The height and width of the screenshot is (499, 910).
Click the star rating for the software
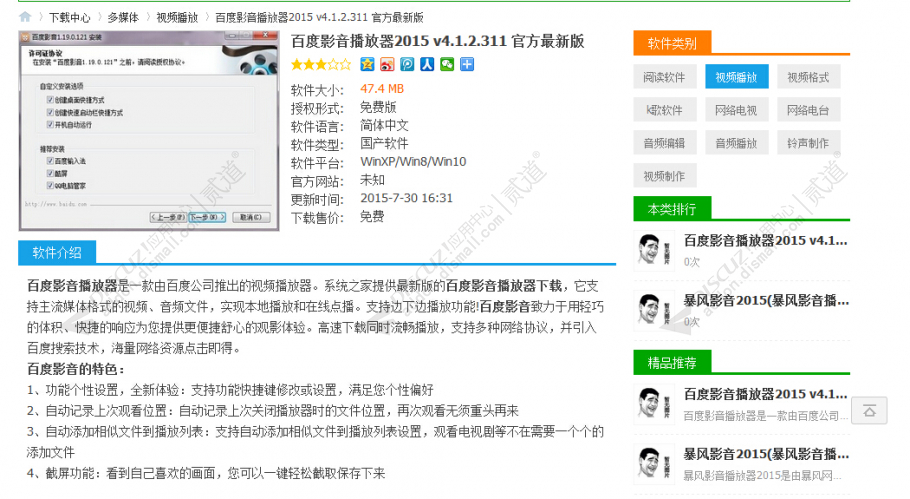coord(321,64)
